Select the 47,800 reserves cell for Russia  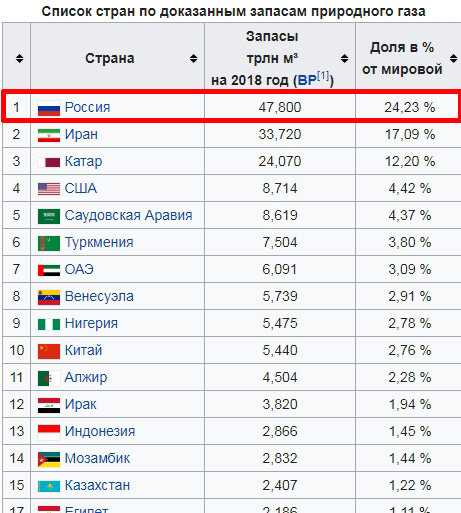click(x=280, y=107)
